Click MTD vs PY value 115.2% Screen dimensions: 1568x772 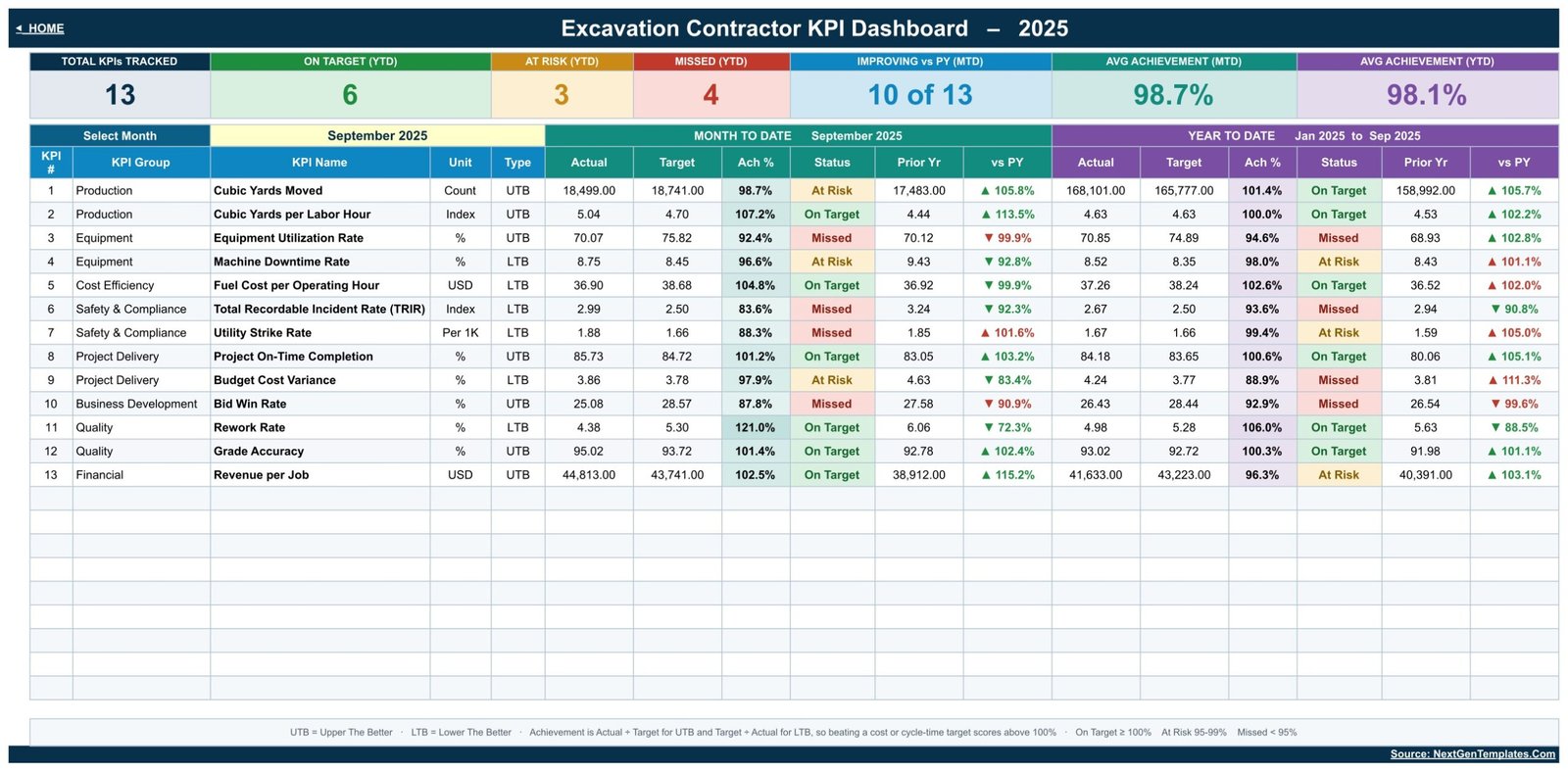tap(1007, 475)
